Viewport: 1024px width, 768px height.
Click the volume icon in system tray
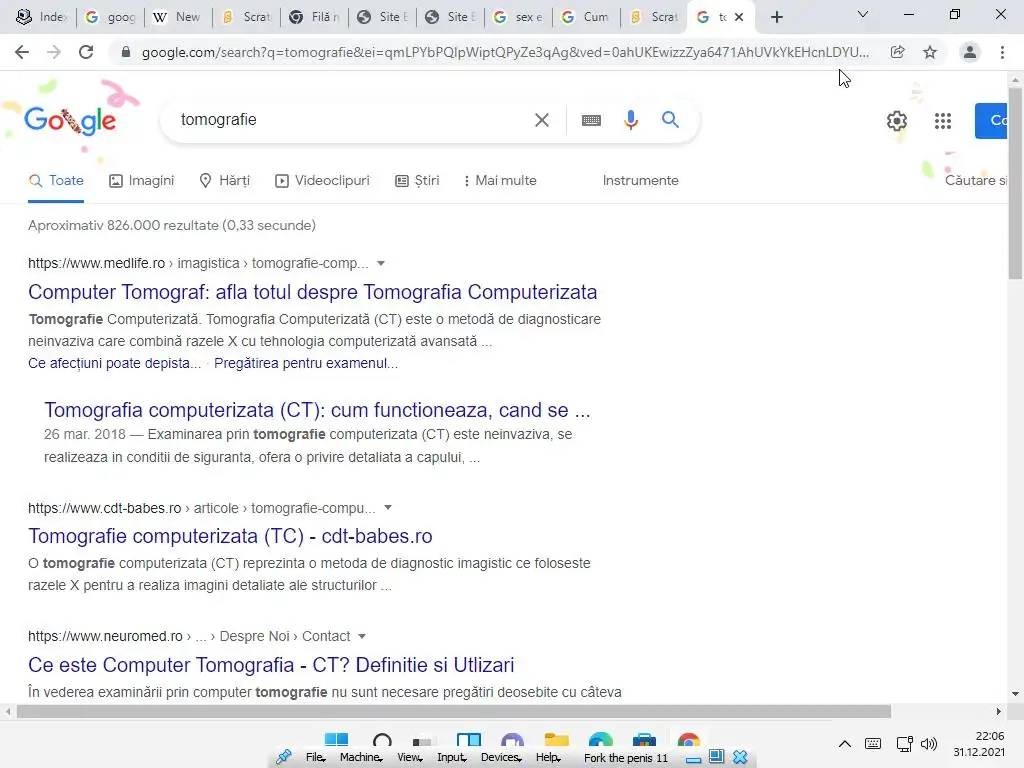(929, 744)
